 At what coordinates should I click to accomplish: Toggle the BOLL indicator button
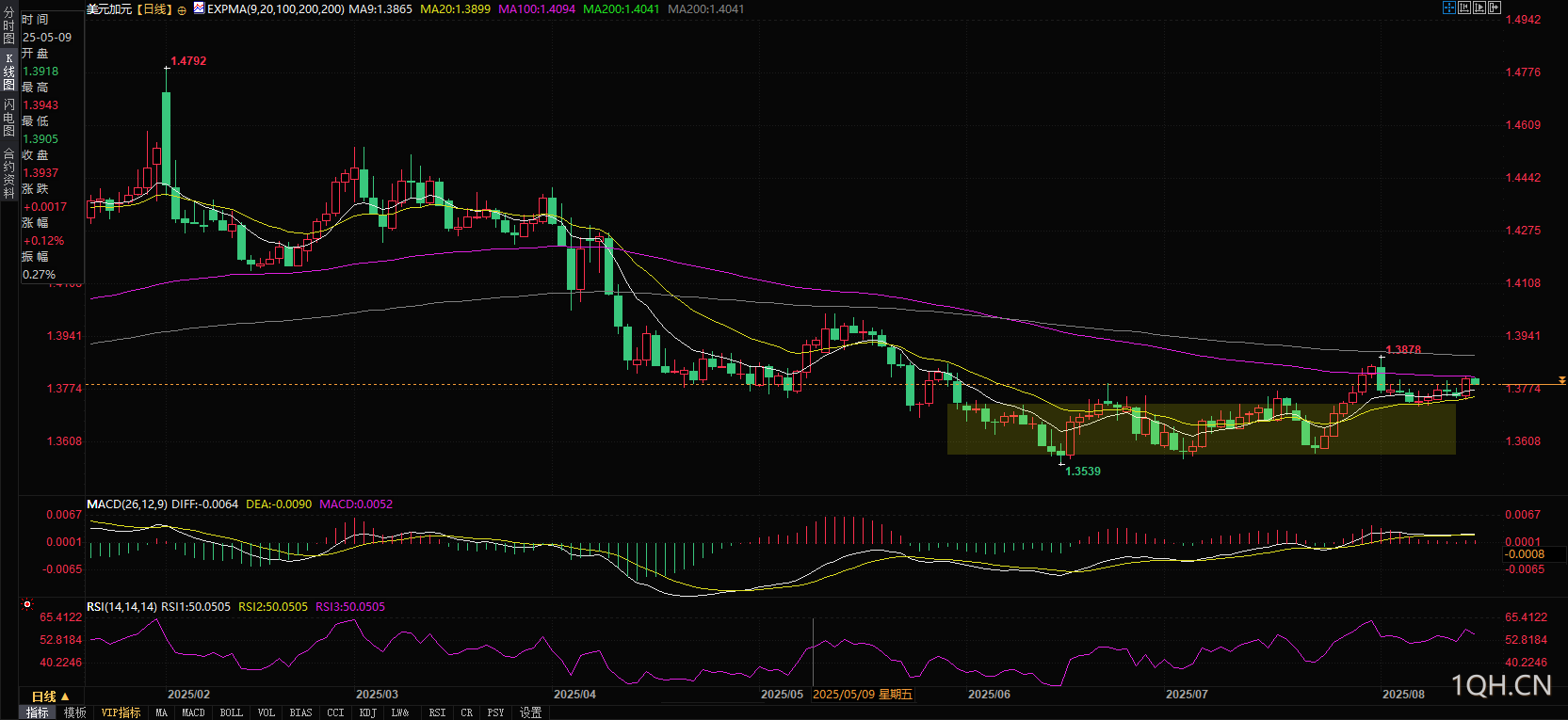pos(231,712)
